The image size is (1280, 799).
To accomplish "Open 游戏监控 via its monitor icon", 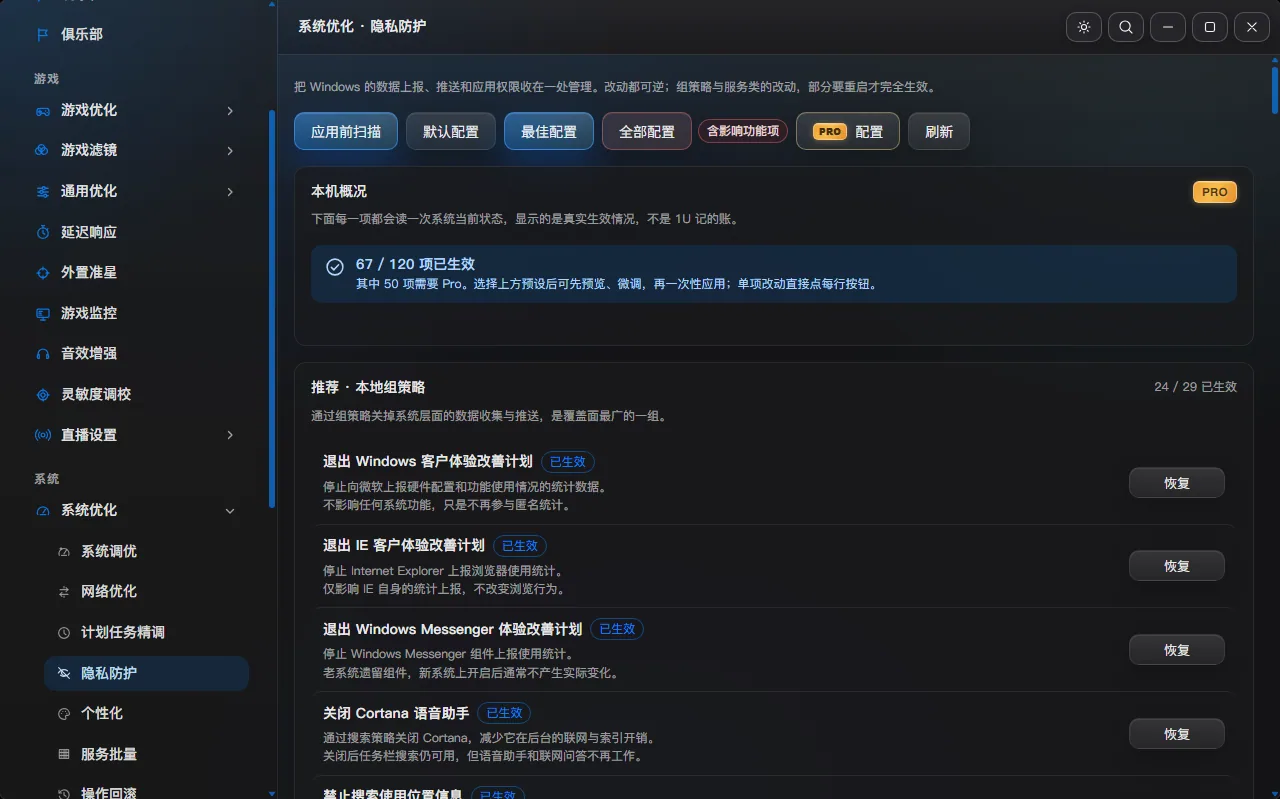I will pos(42,313).
